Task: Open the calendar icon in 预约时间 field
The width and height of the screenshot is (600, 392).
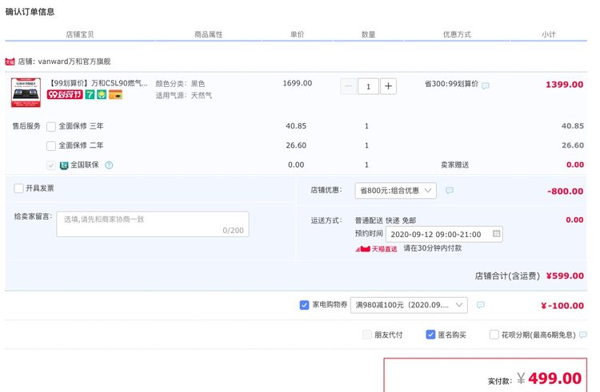Action: (496, 234)
